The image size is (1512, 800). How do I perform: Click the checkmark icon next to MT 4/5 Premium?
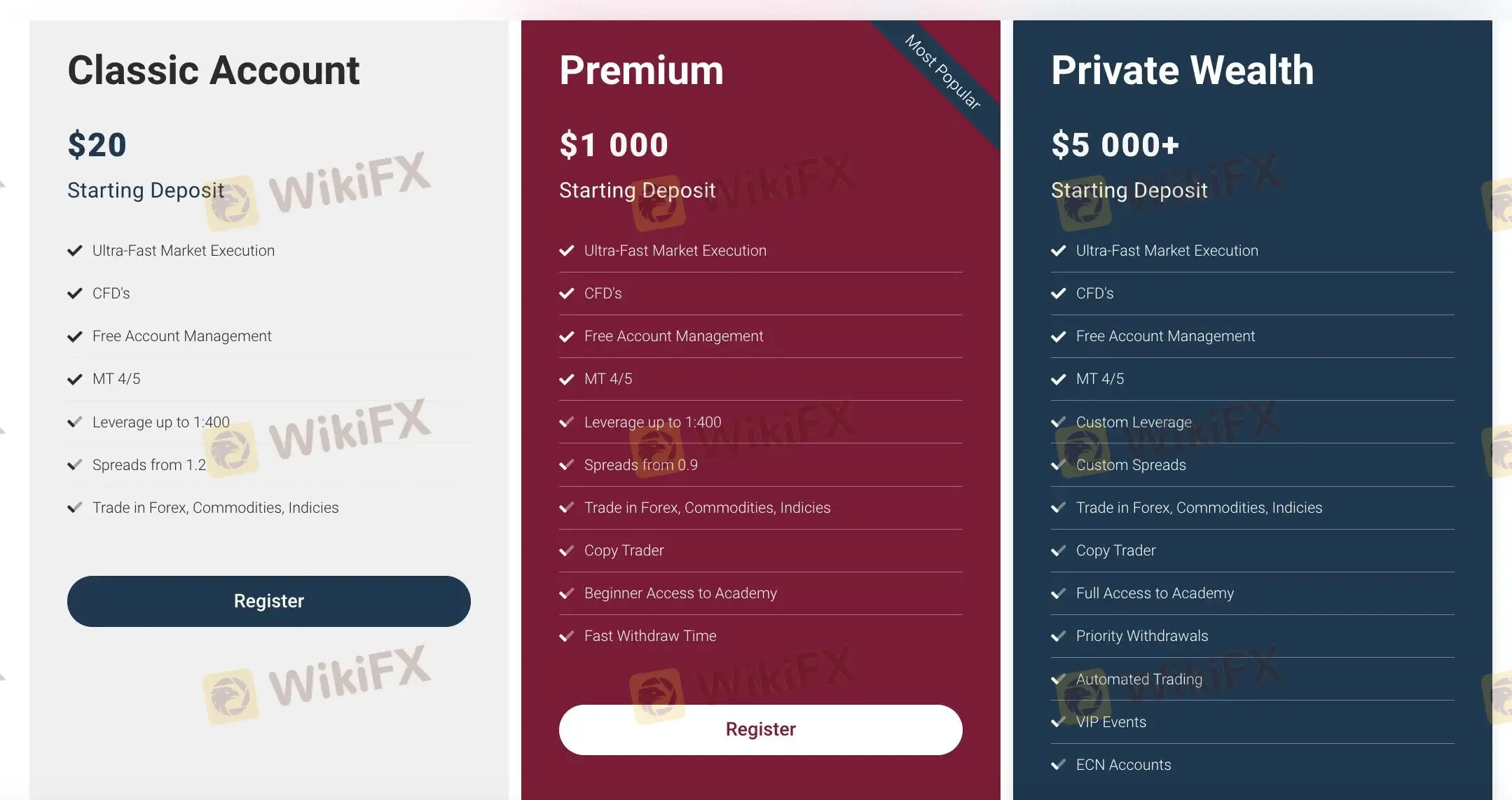[566, 378]
